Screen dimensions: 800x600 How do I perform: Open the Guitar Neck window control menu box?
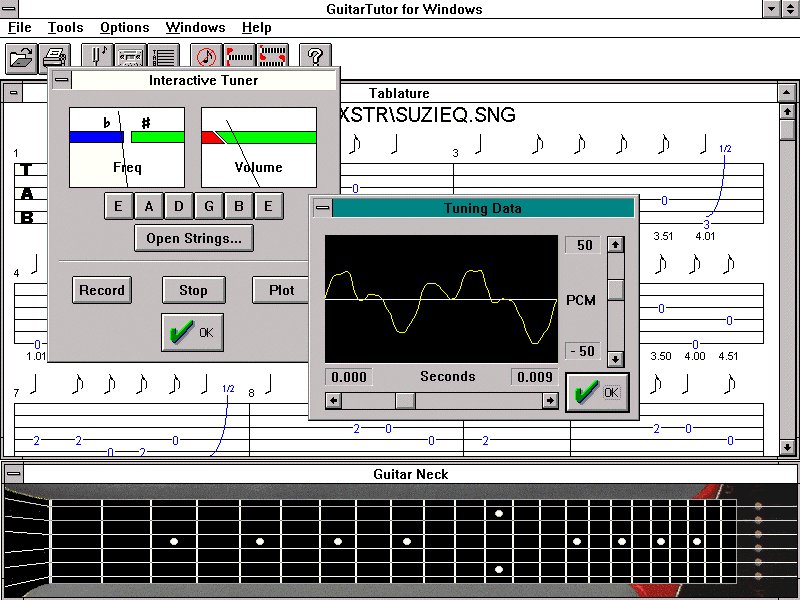point(13,473)
